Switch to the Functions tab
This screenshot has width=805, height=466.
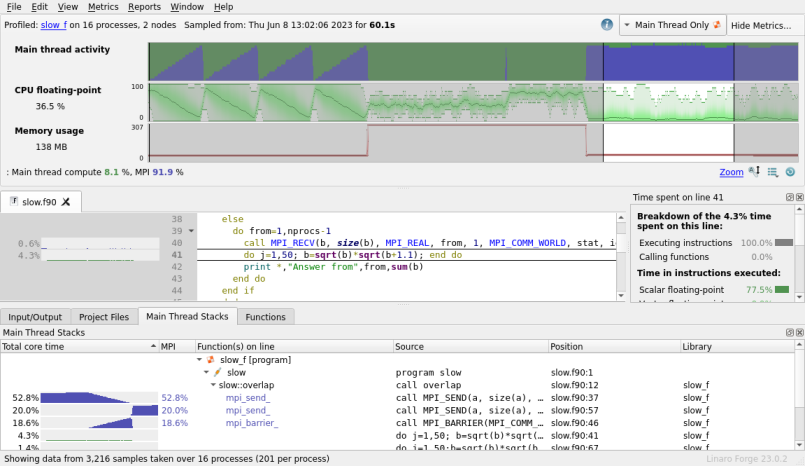coord(265,317)
